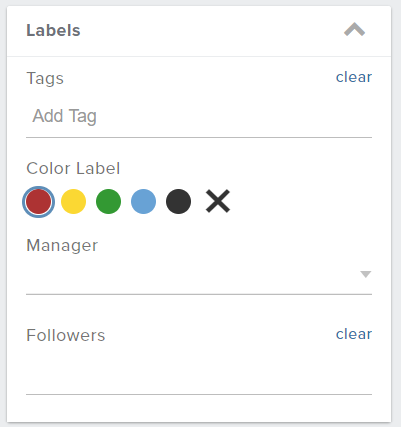Click the Followers section label
401x427 pixels.
click(x=66, y=335)
